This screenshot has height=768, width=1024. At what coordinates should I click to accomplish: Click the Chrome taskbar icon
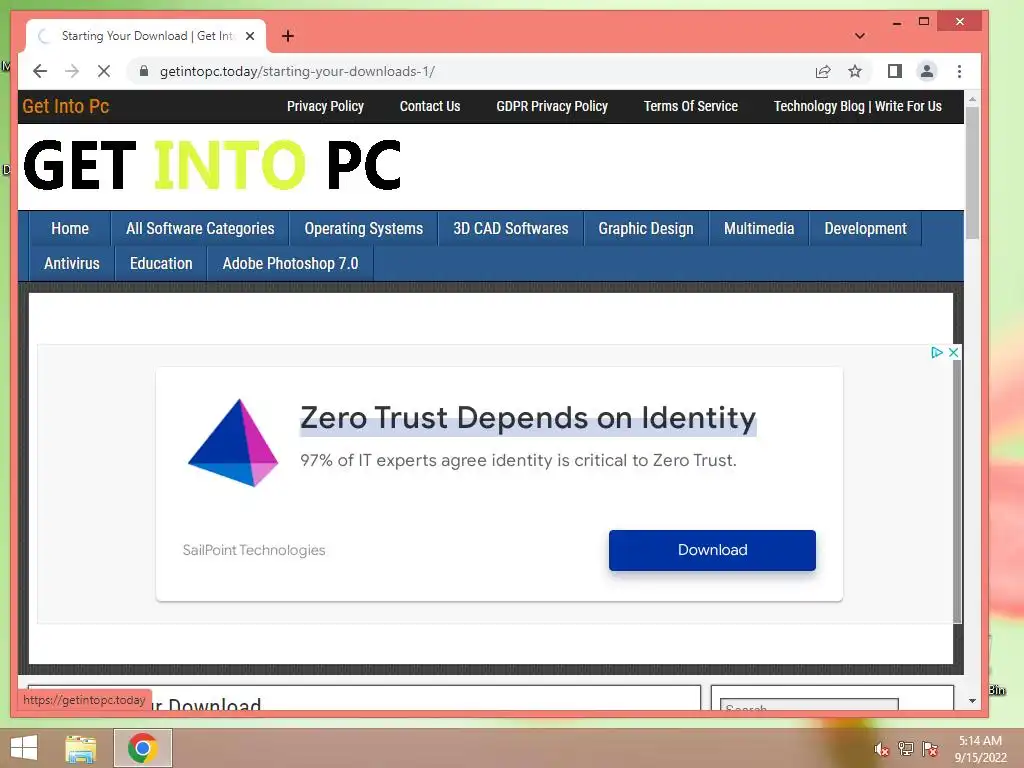pos(142,748)
